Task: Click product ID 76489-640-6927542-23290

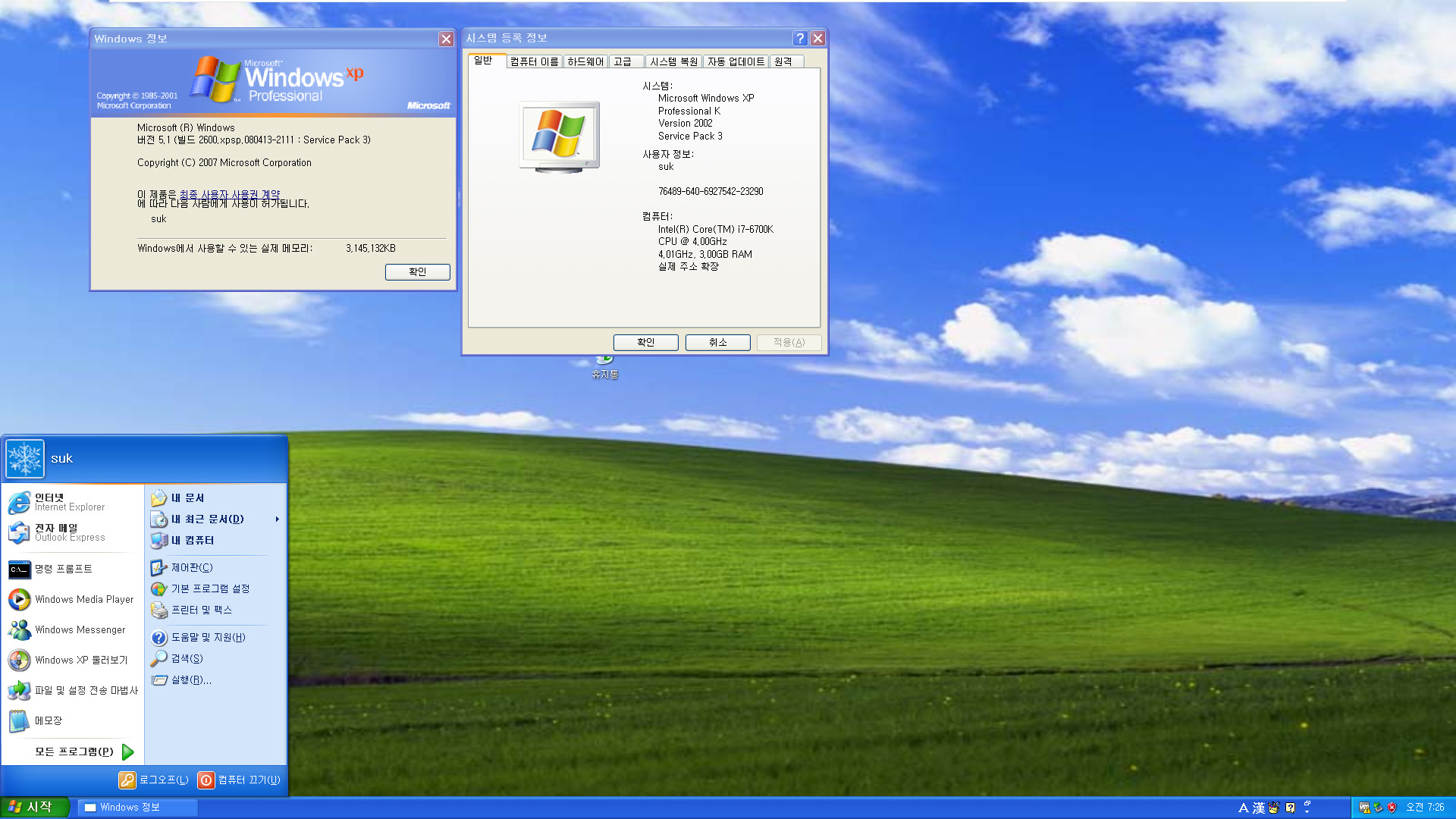Action: point(711,192)
